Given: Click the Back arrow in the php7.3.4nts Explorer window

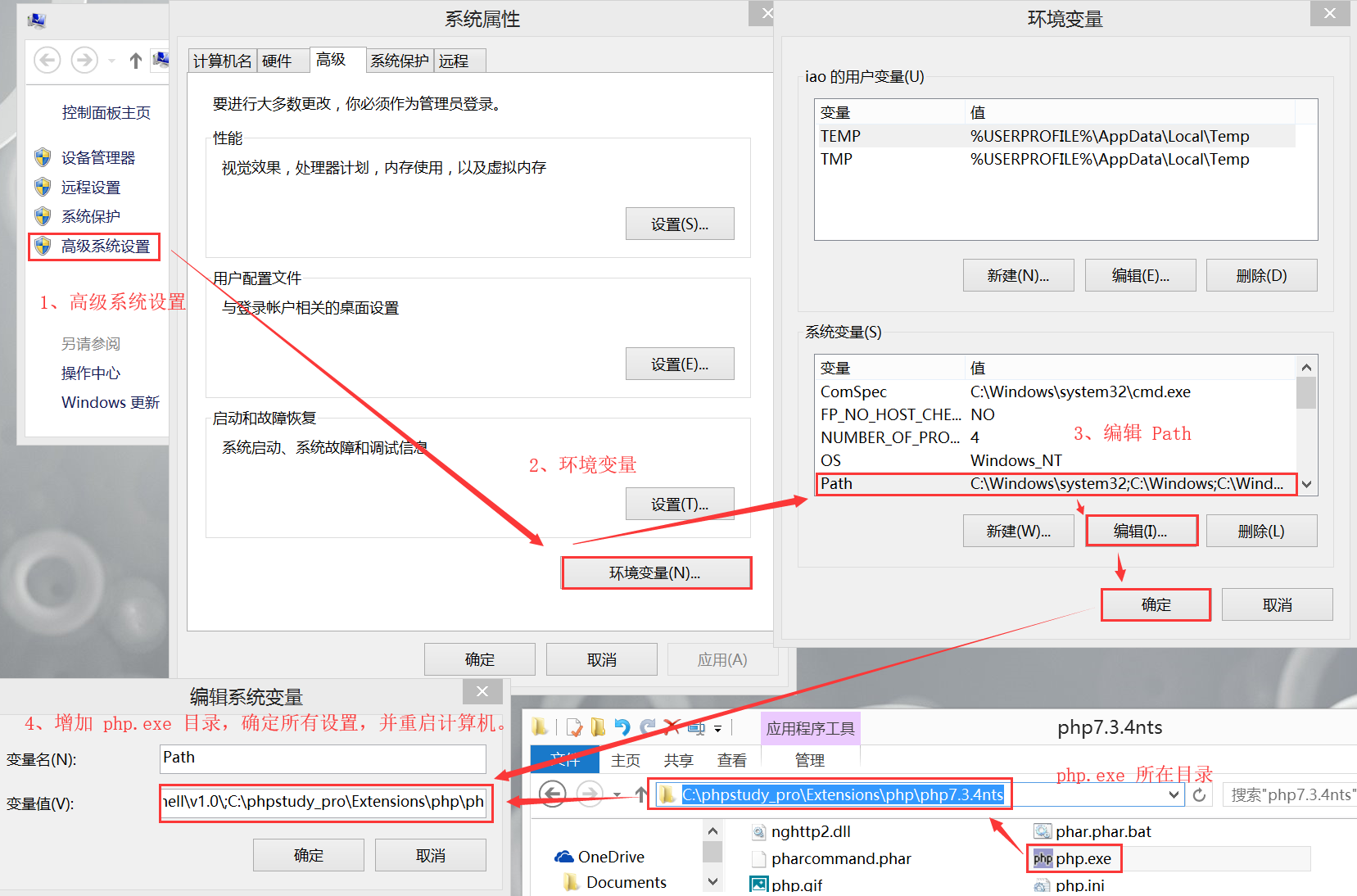Looking at the screenshot, I should [x=553, y=794].
